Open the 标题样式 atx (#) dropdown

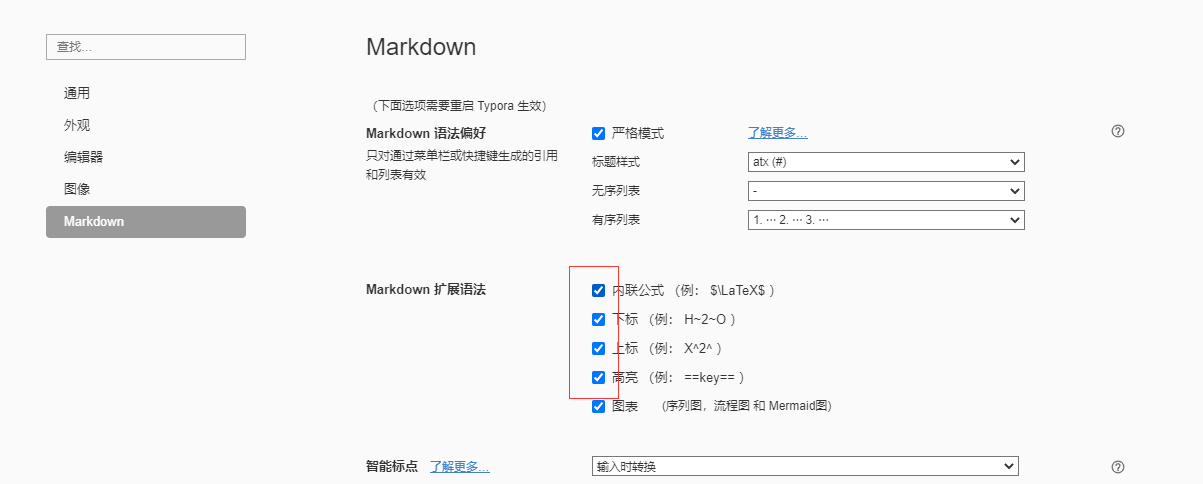pos(886,162)
